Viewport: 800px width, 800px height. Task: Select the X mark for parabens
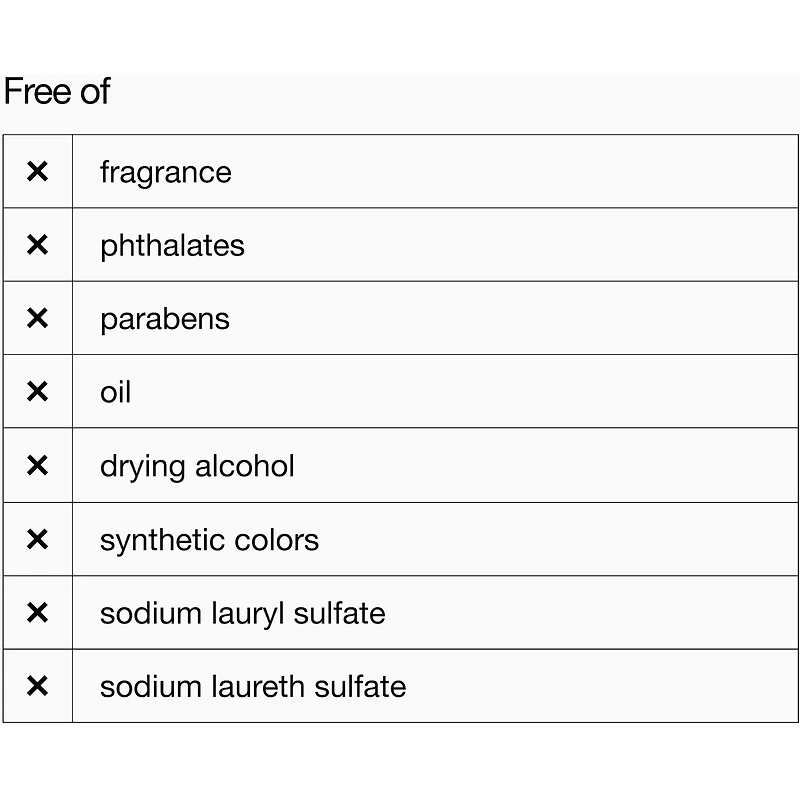pos(37,319)
